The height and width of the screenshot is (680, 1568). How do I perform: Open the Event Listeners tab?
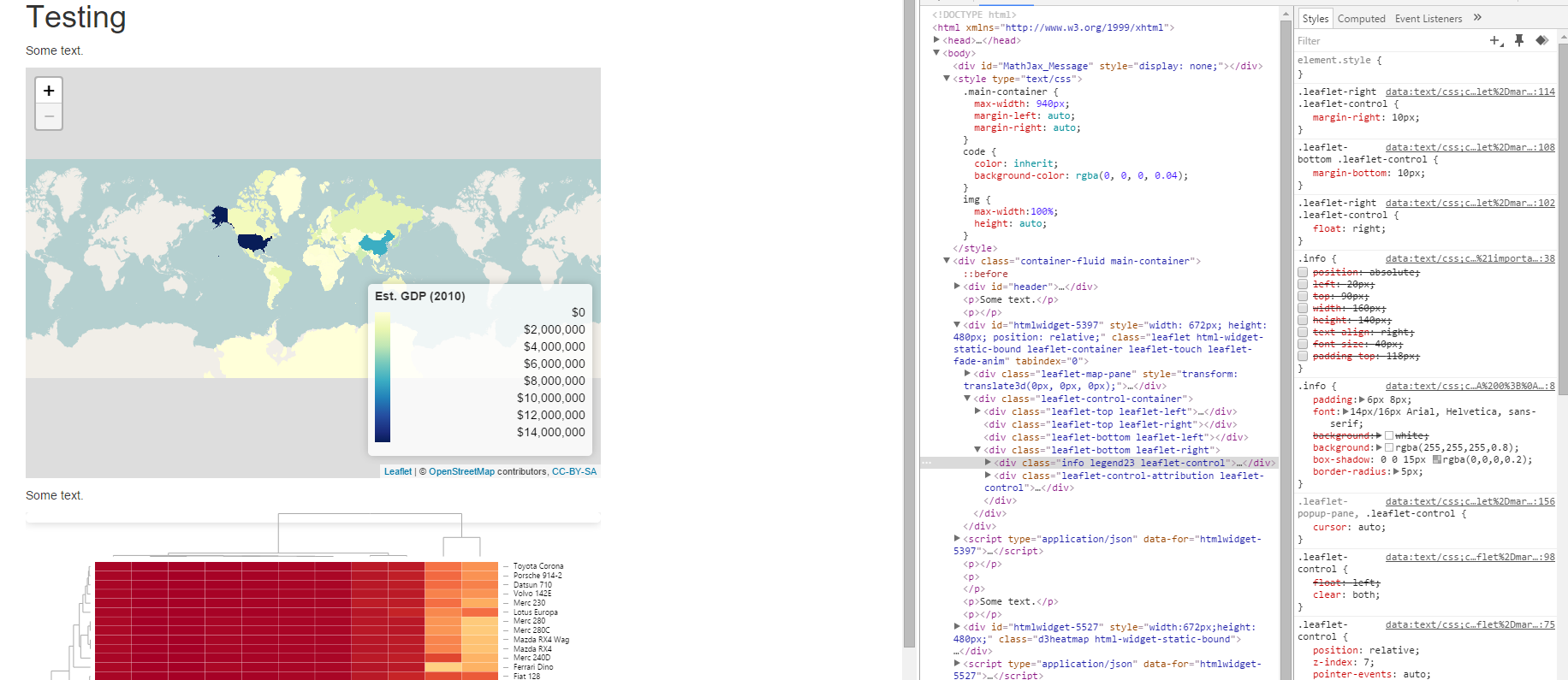pyautogui.click(x=1428, y=18)
